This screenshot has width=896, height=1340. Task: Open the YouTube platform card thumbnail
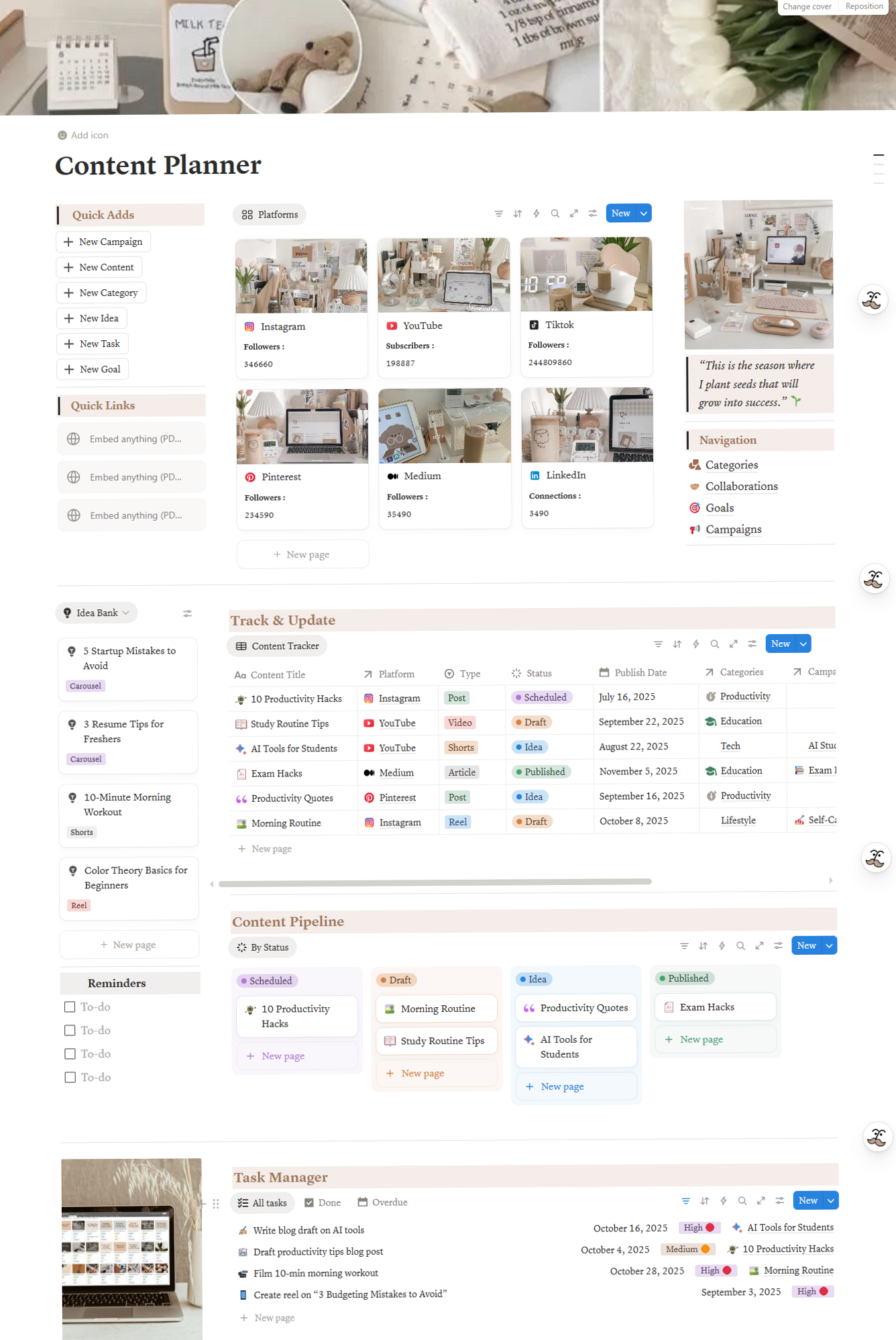(x=444, y=275)
